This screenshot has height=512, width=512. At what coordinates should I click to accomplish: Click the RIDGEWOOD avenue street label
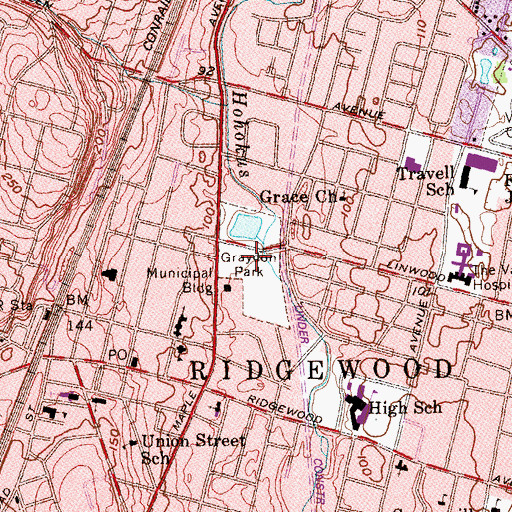click(285, 409)
